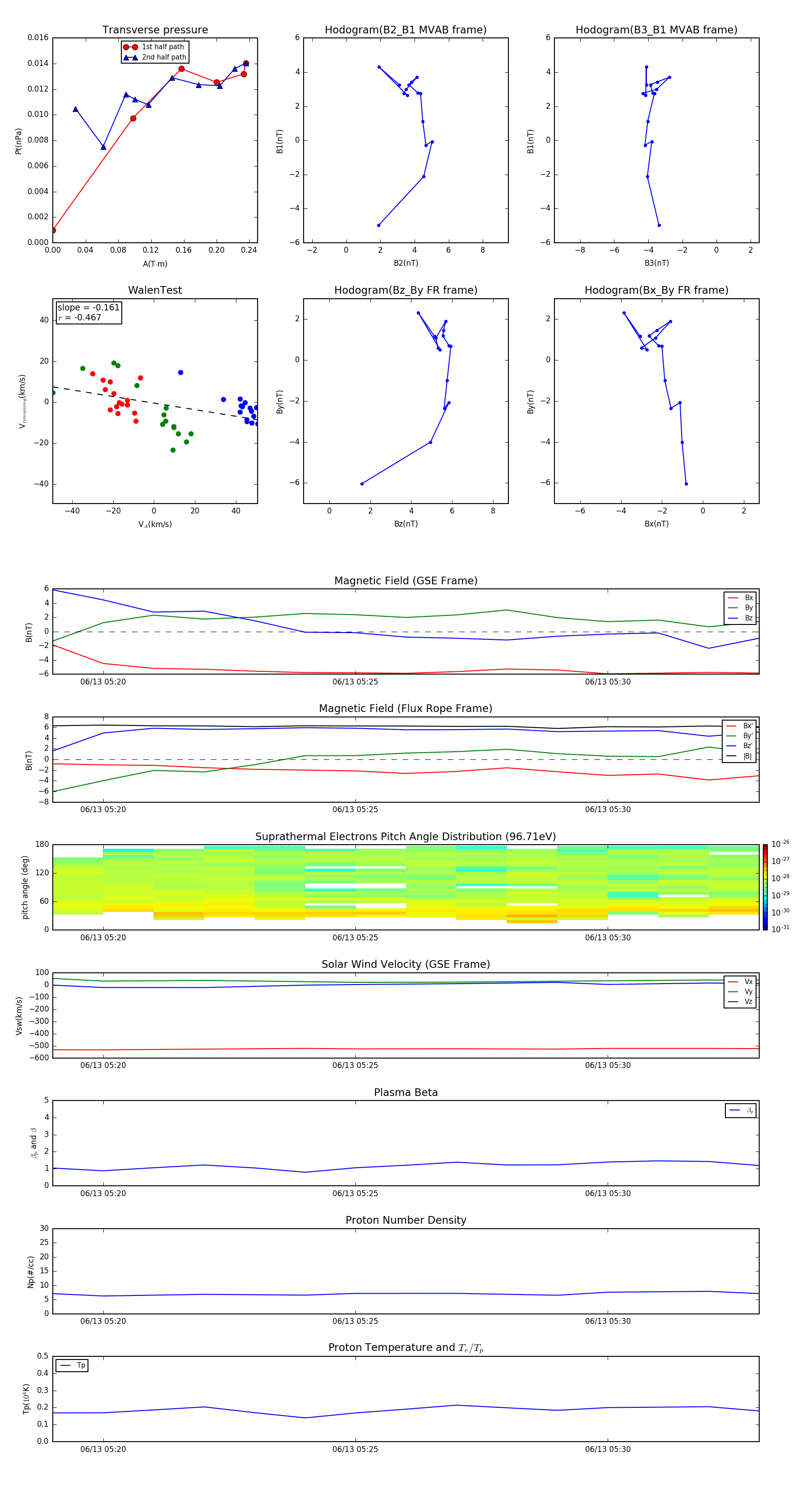Click the "Hodogram(B2_B1 MVAB frame)" title
This screenshot has width=812, height=1489.
(406, 30)
